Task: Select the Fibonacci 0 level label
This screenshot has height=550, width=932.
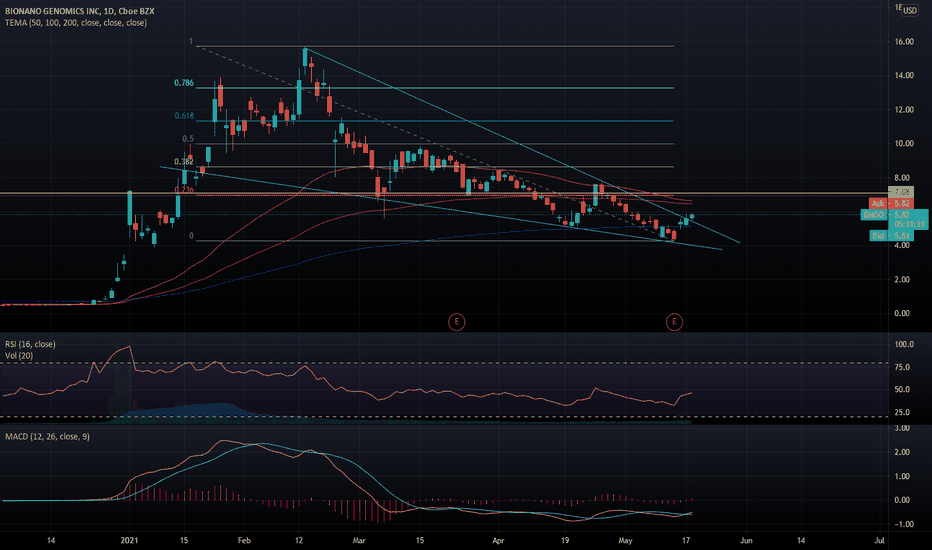Action: pos(191,236)
